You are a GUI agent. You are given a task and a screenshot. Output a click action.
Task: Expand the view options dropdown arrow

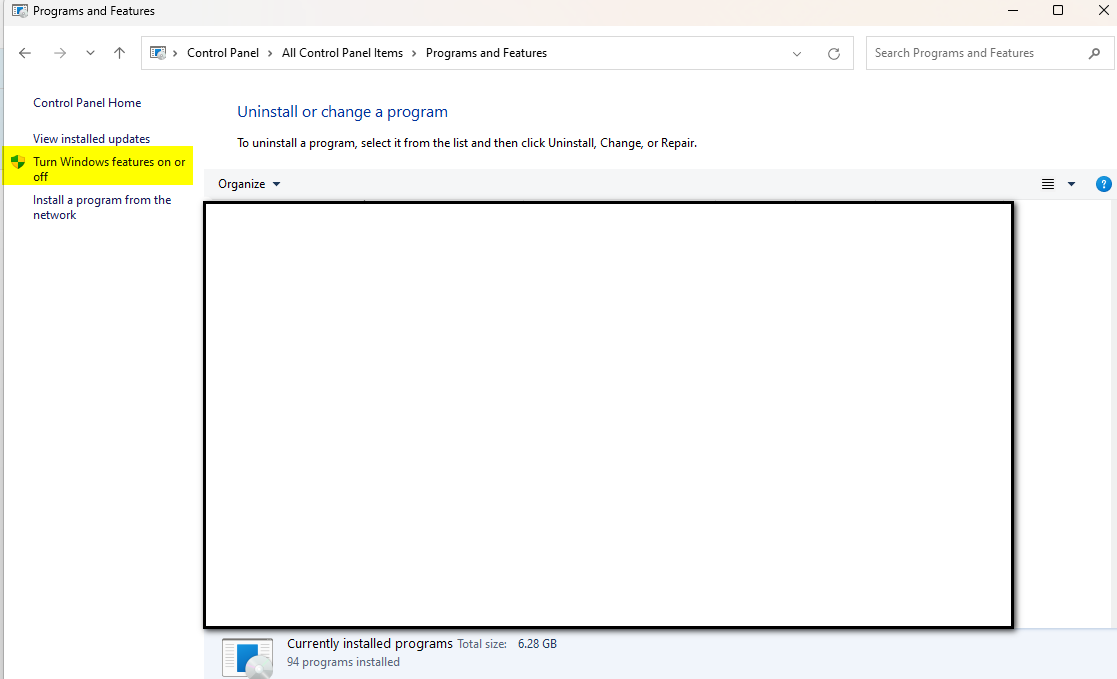pyautogui.click(x=1071, y=184)
